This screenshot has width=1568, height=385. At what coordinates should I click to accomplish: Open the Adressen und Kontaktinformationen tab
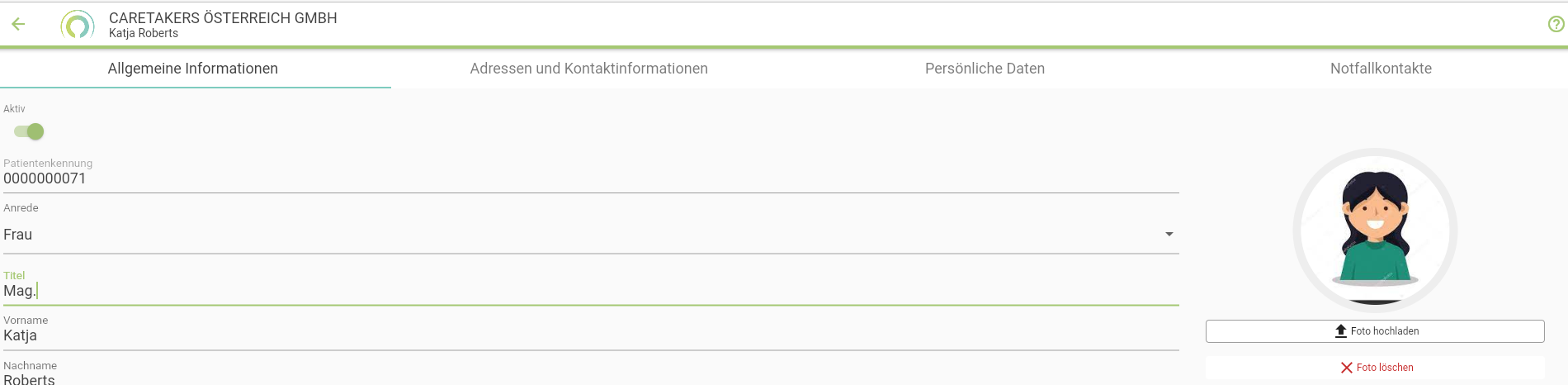(588, 69)
